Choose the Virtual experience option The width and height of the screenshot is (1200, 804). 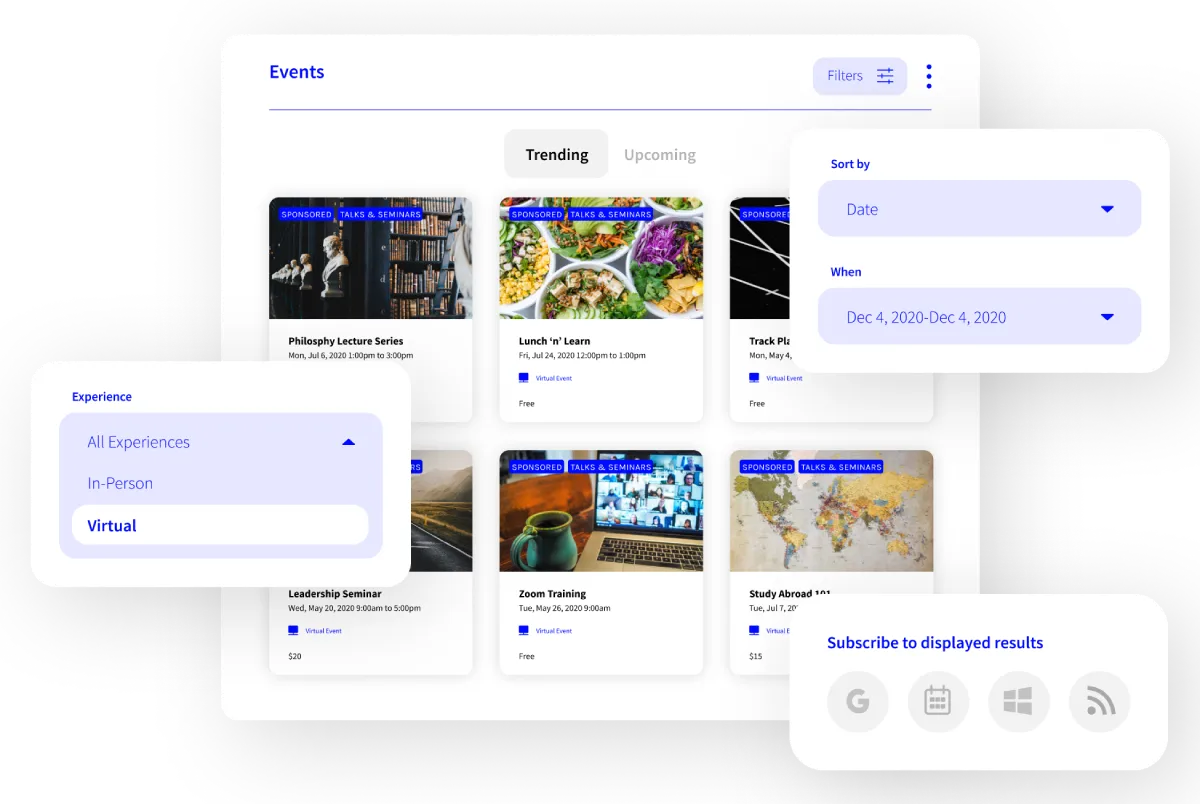[x=220, y=525]
